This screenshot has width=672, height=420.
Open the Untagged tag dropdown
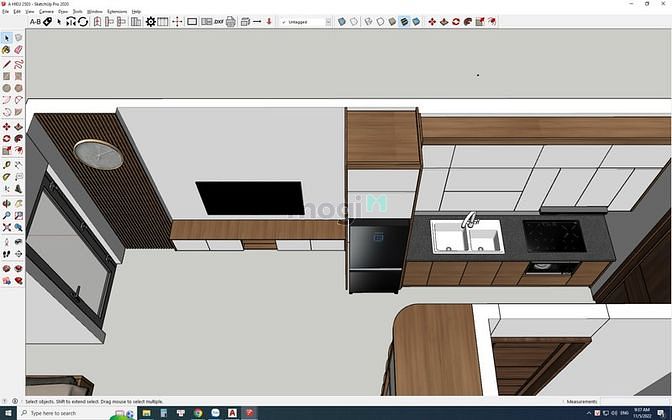(x=306, y=22)
